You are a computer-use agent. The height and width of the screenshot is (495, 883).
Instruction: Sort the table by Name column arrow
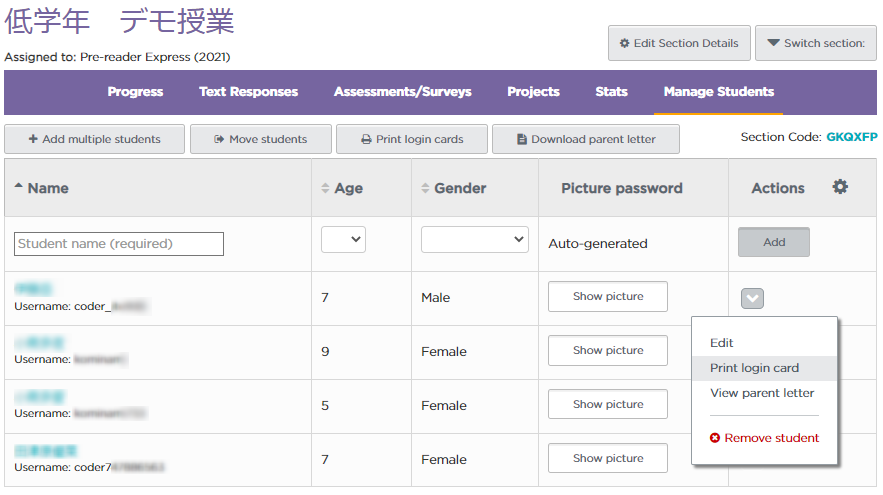(x=20, y=188)
